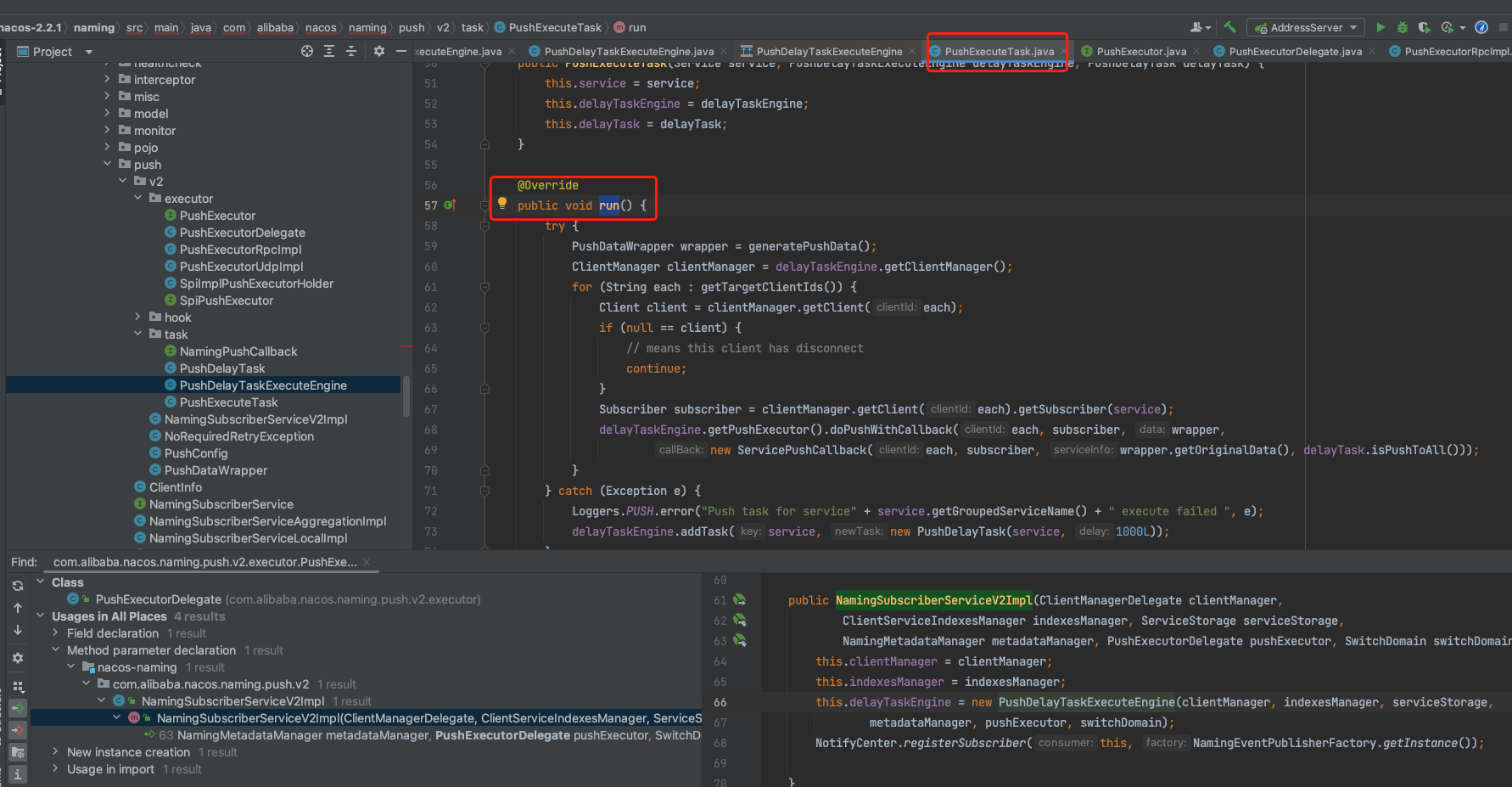1512x787 pixels.
Task: Click the Spring bean gutter icon at line 62
Action: 740,621
